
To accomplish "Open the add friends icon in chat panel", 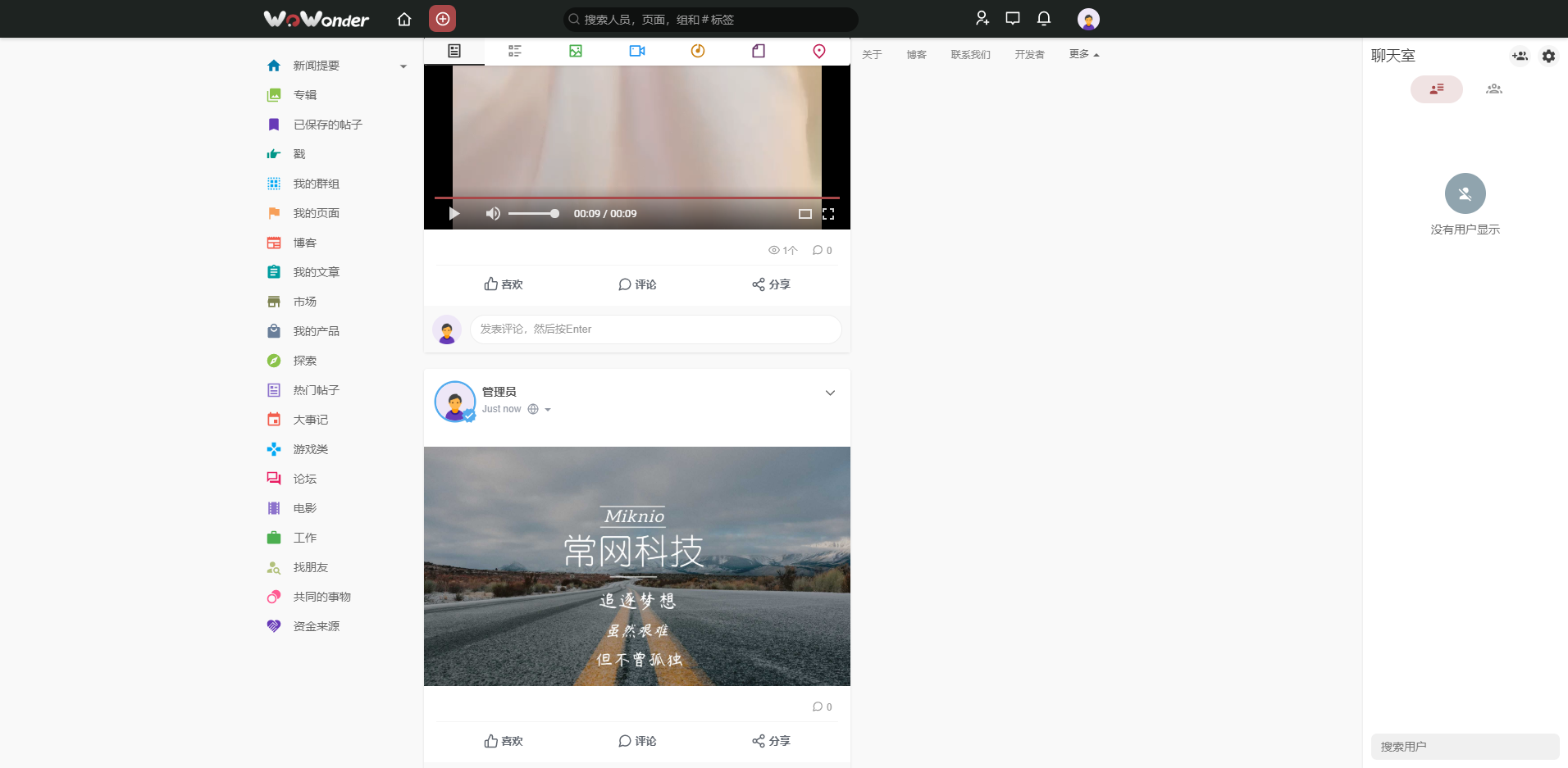I will point(1520,56).
